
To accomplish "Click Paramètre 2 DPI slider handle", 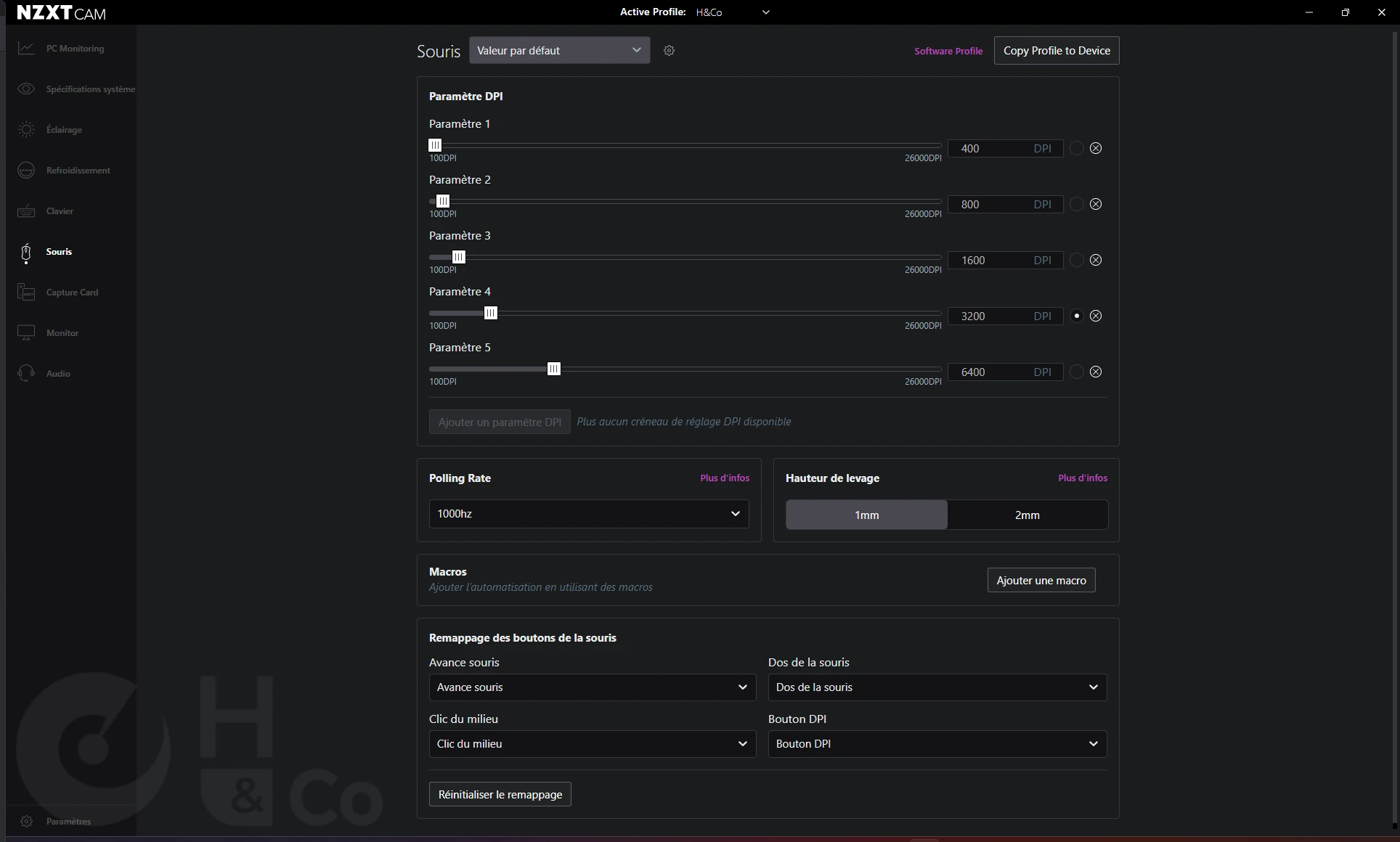I will click(443, 201).
